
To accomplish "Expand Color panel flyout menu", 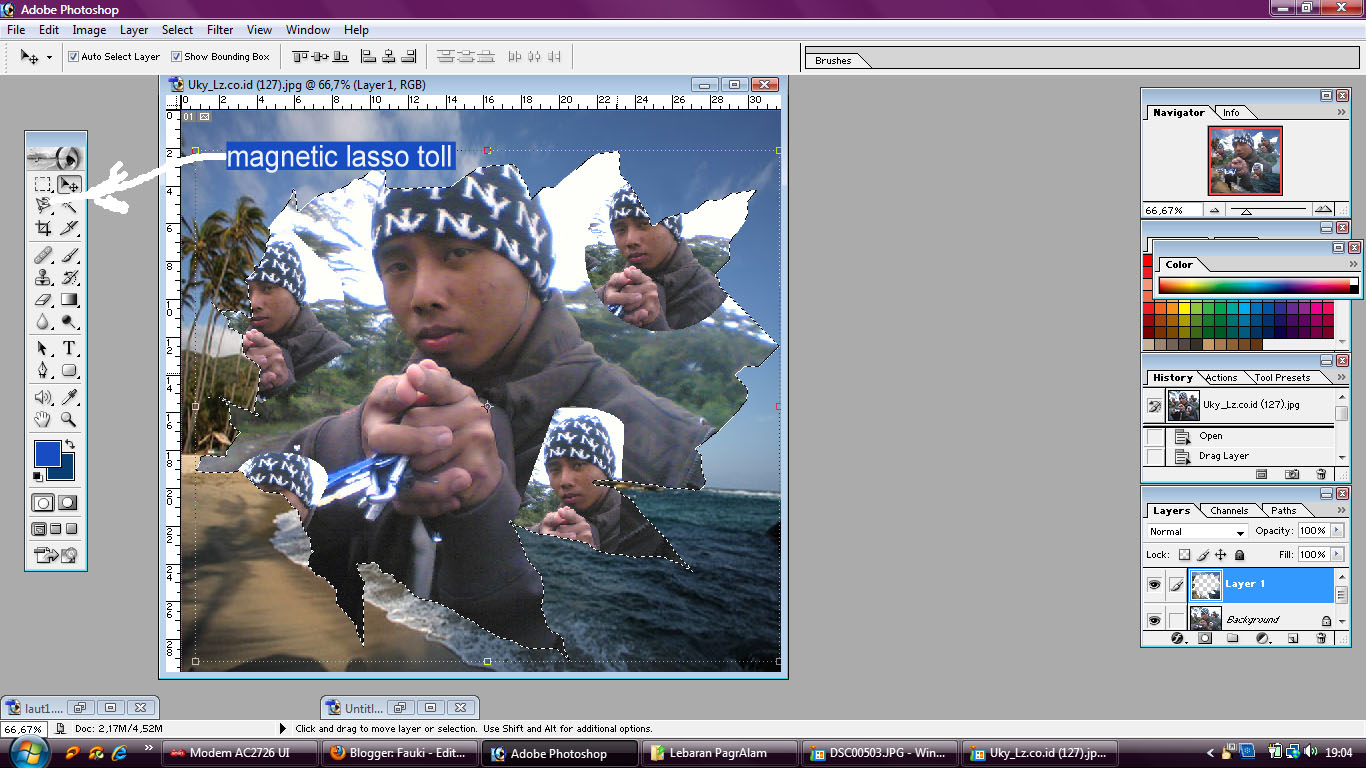I will coord(1353,264).
